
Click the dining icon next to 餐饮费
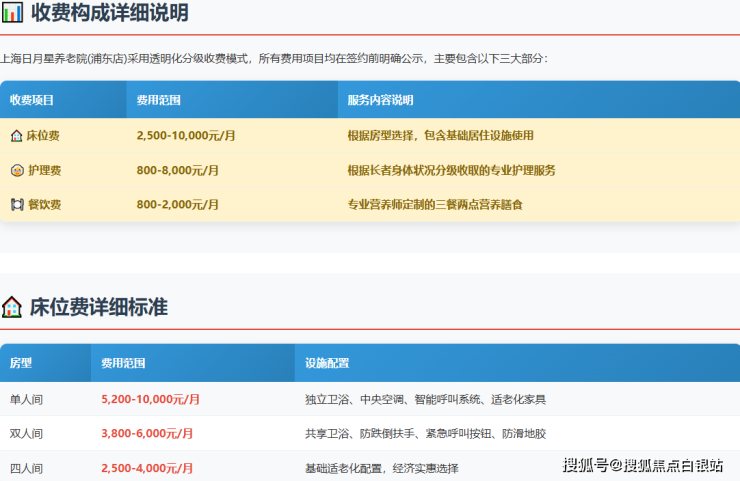click(x=16, y=204)
